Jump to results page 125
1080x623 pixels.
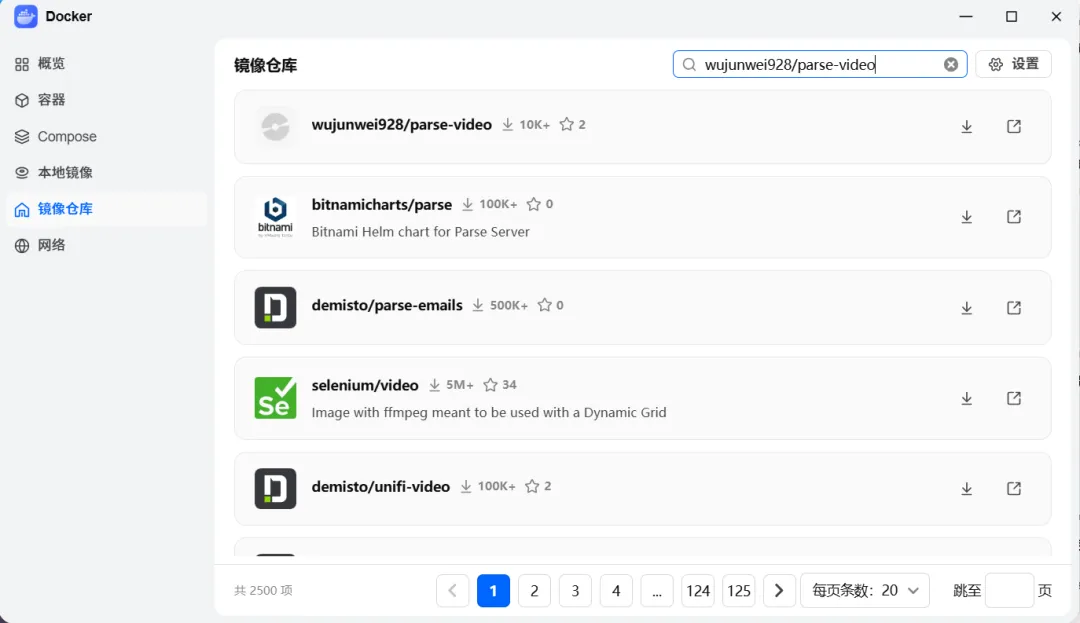pos(738,591)
